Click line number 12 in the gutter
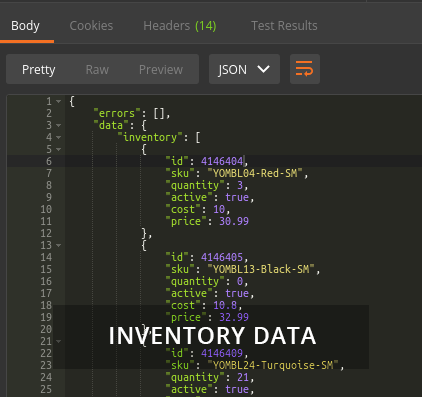 [x=46, y=233]
